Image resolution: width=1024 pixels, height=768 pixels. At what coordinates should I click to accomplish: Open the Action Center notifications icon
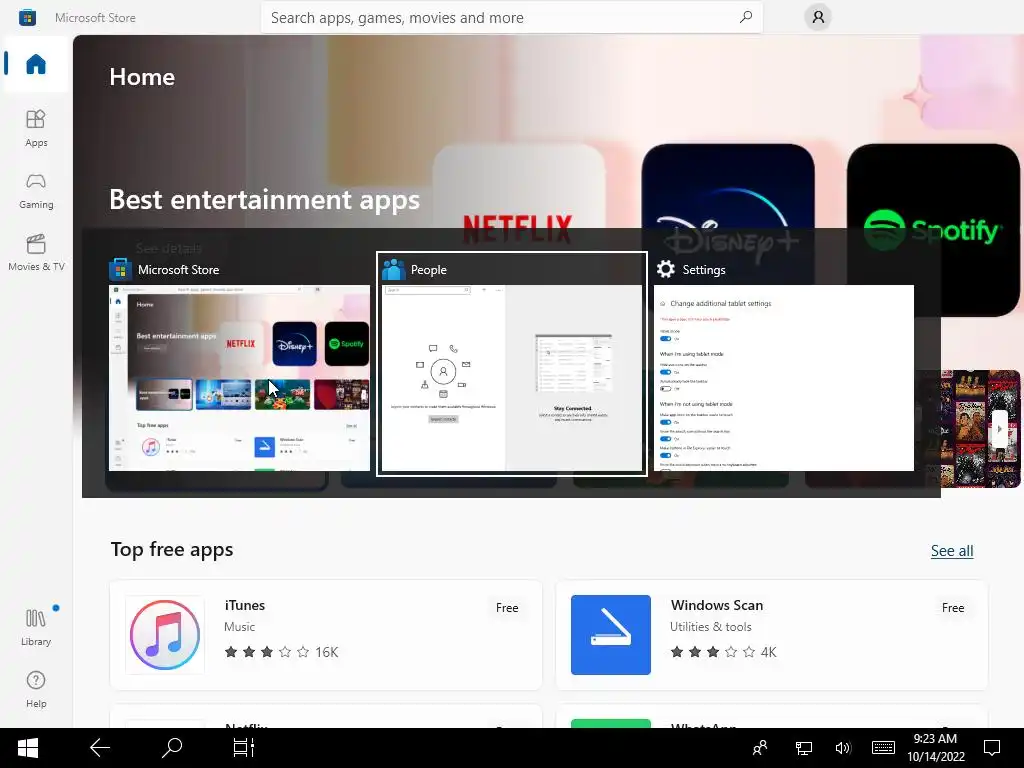[992, 748]
